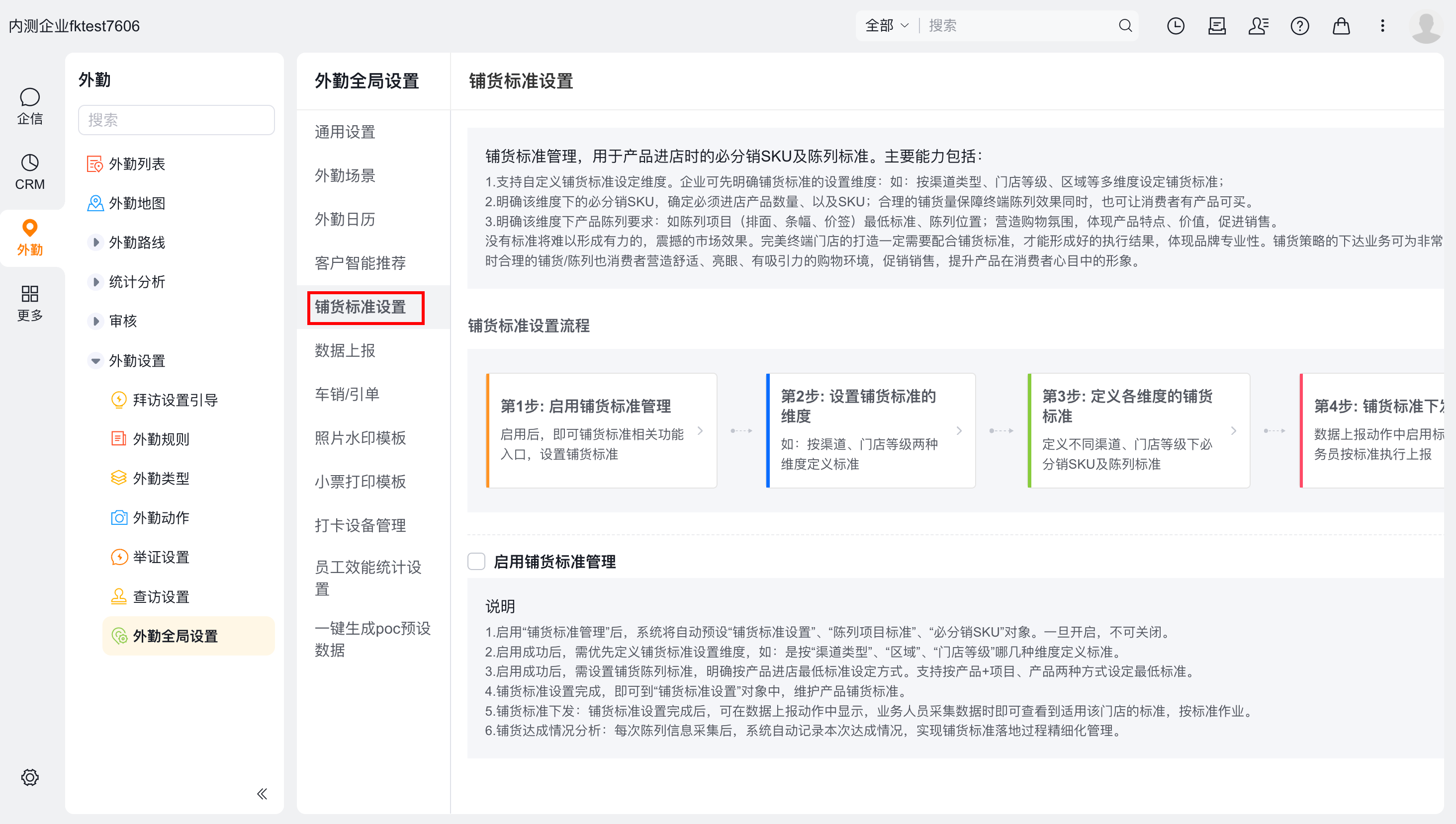
Task: Open the shopping bag icon
Action: pyautogui.click(x=1341, y=25)
